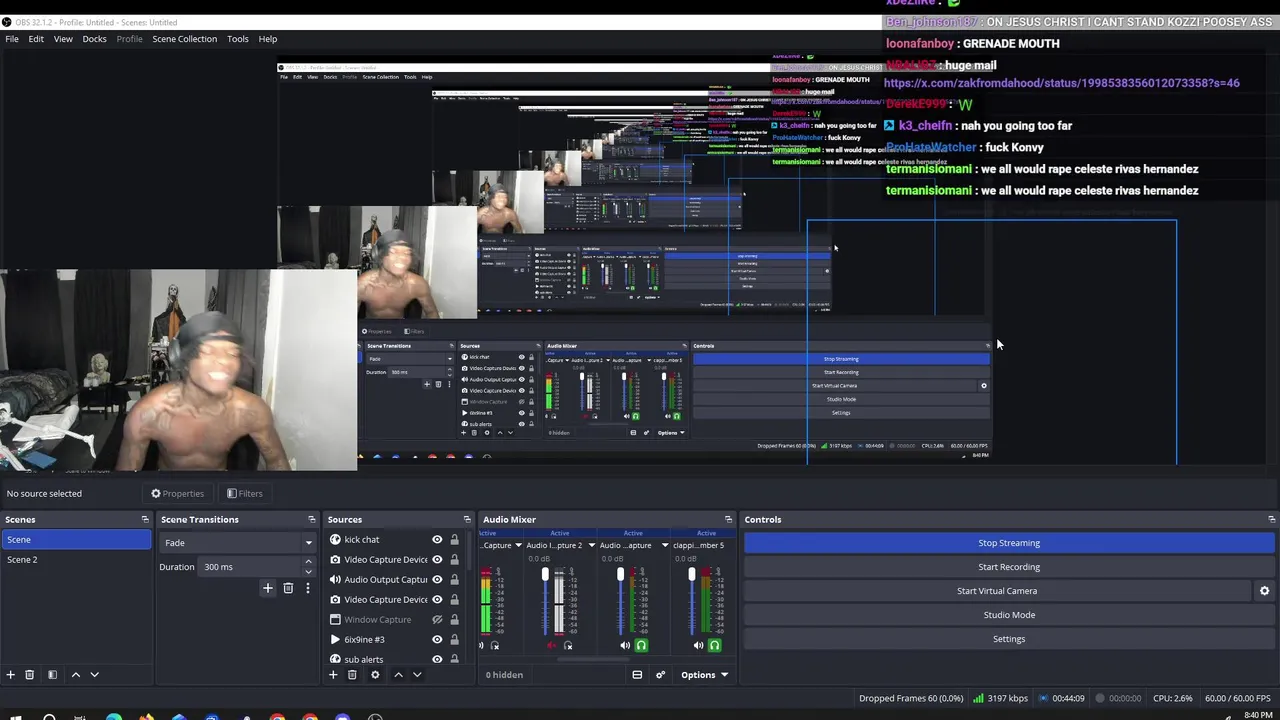This screenshot has height=720, width=1280.
Task: Float the Sources dock panel
Action: (466, 520)
